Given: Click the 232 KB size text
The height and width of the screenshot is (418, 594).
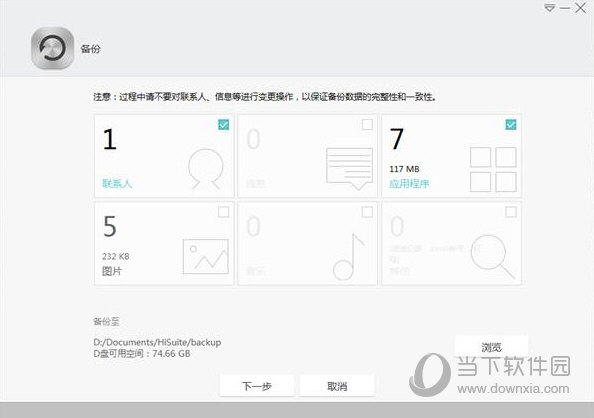Looking at the screenshot, I should [x=116, y=257].
